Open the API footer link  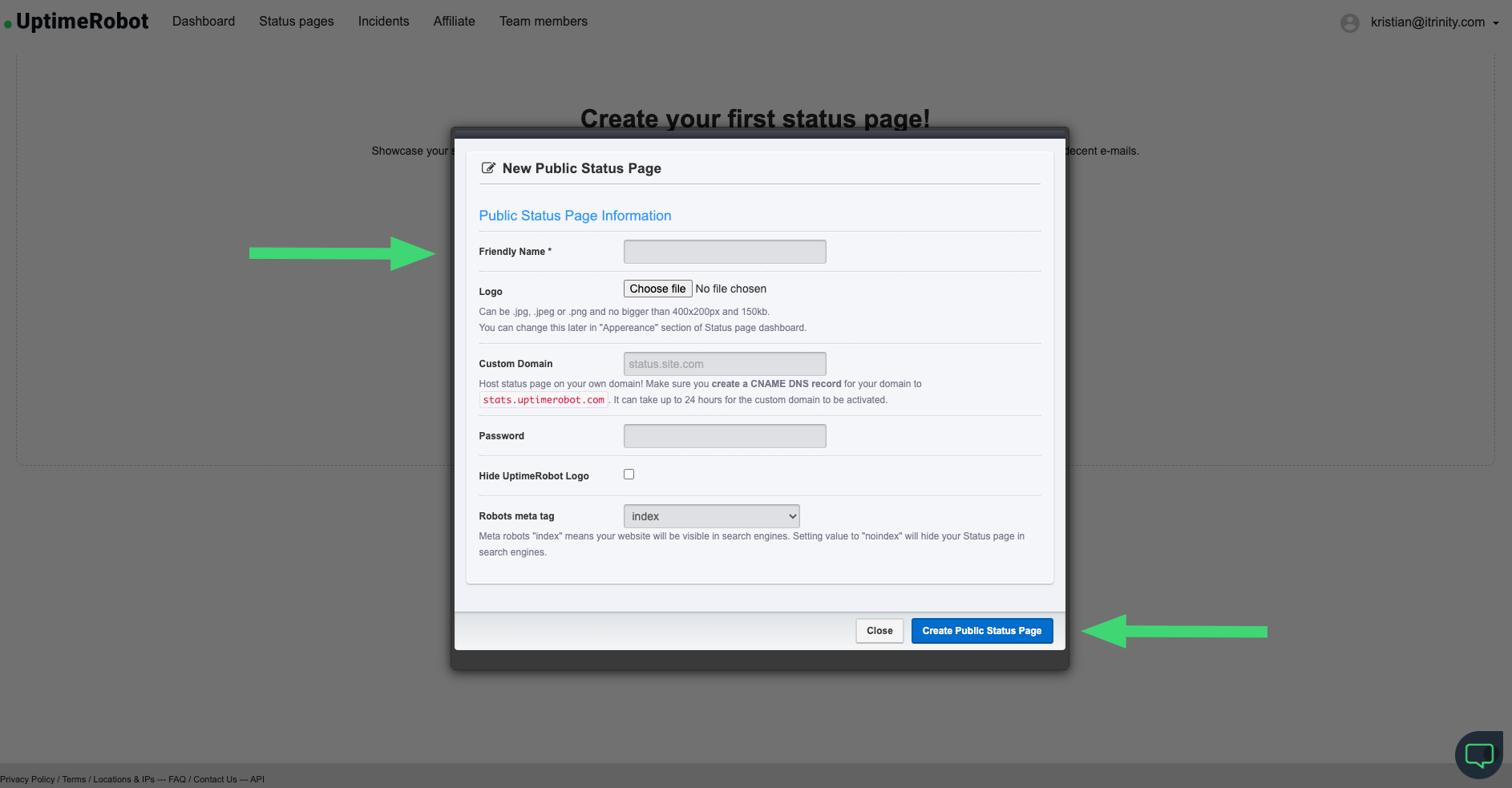coord(257,779)
